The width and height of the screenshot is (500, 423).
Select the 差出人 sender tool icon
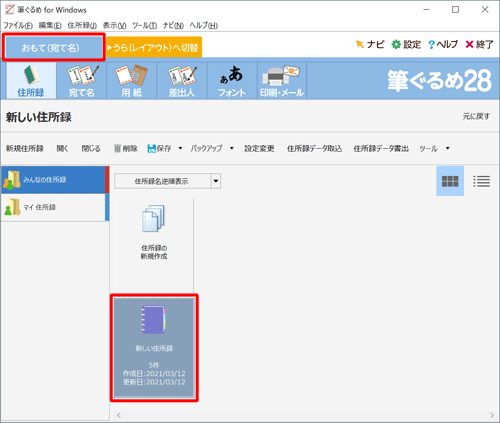click(182, 80)
